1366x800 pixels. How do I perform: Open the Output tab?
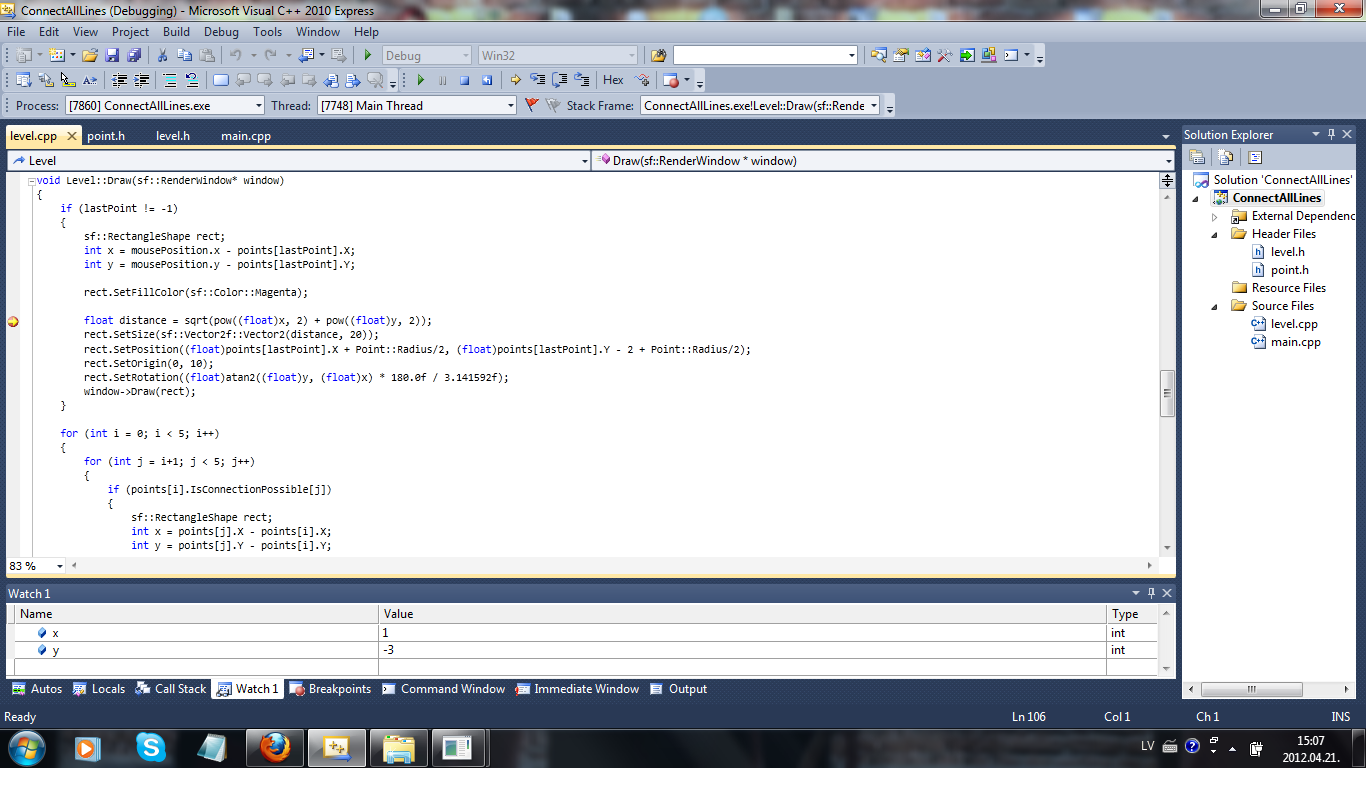click(678, 689)
